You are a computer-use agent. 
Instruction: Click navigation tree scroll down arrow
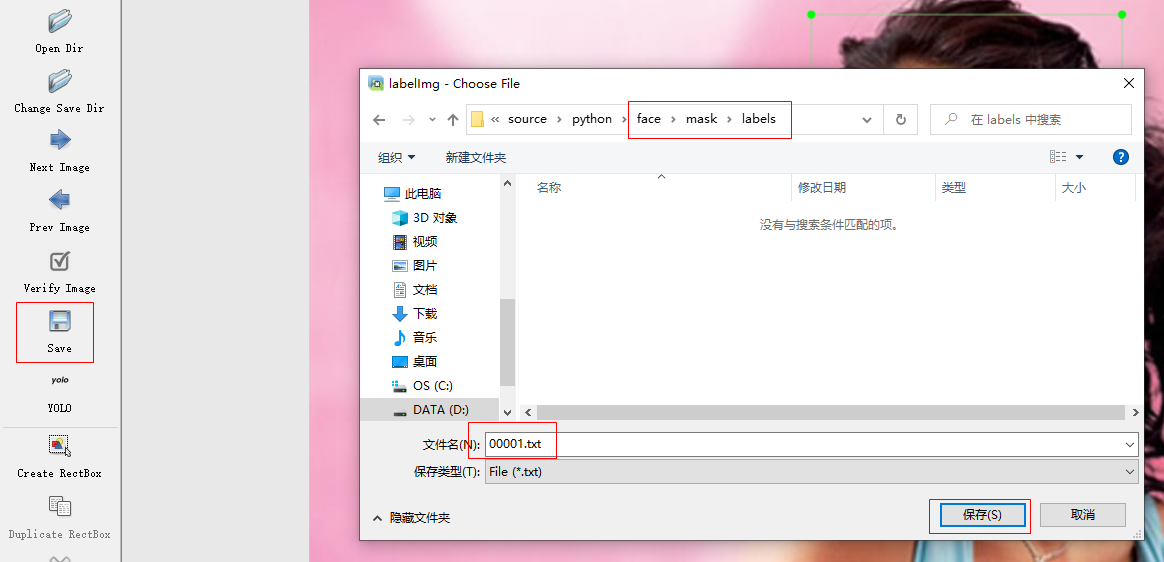(x=508, y=411)
